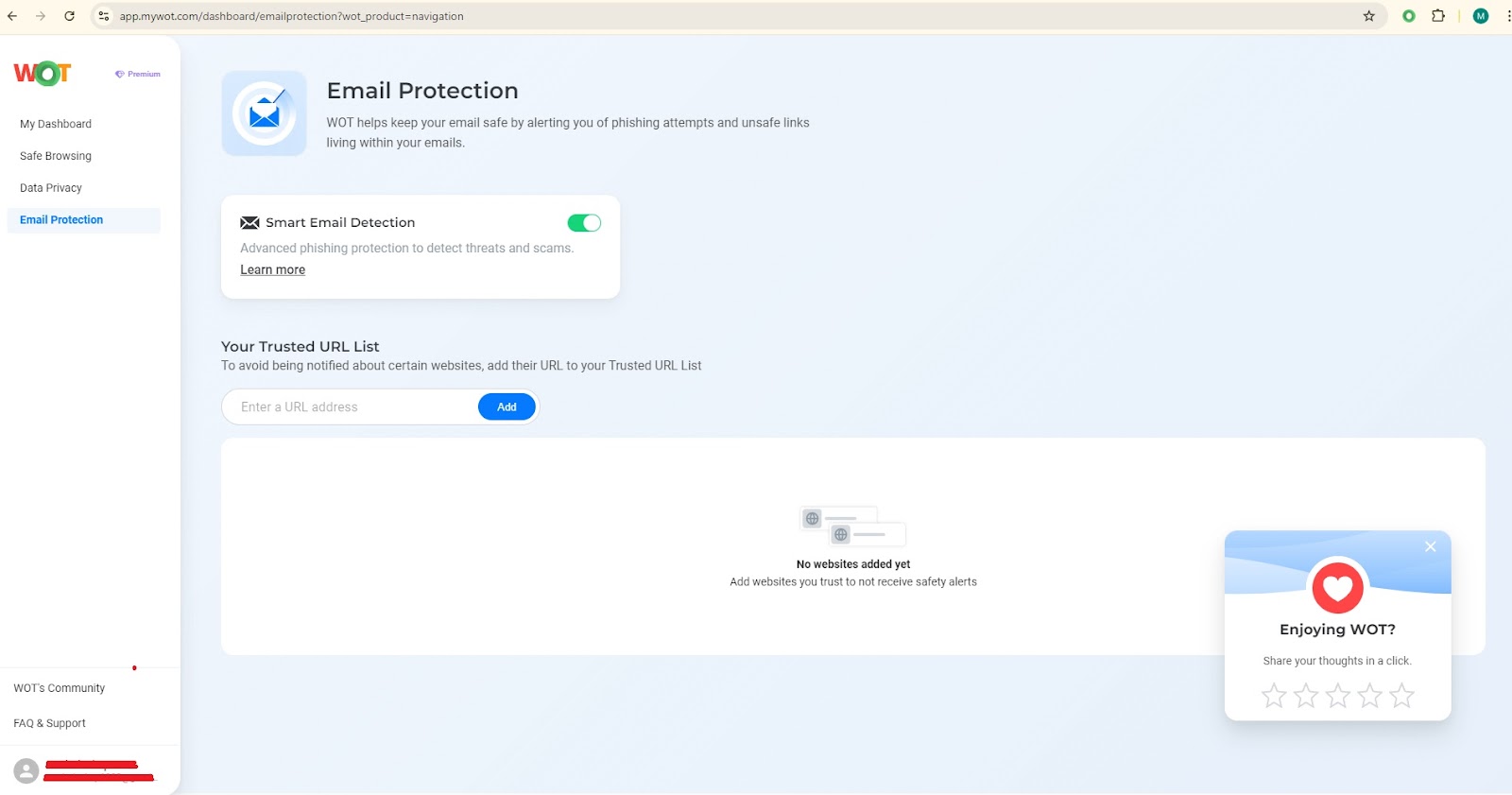Open Chrome three-dot menu
The height and width of the screenshot is (795, 1512).
click(1508, 16)
